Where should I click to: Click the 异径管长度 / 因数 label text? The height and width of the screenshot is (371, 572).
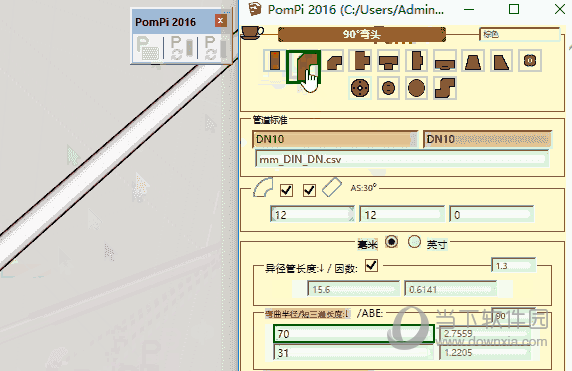(x=311, y=269)
